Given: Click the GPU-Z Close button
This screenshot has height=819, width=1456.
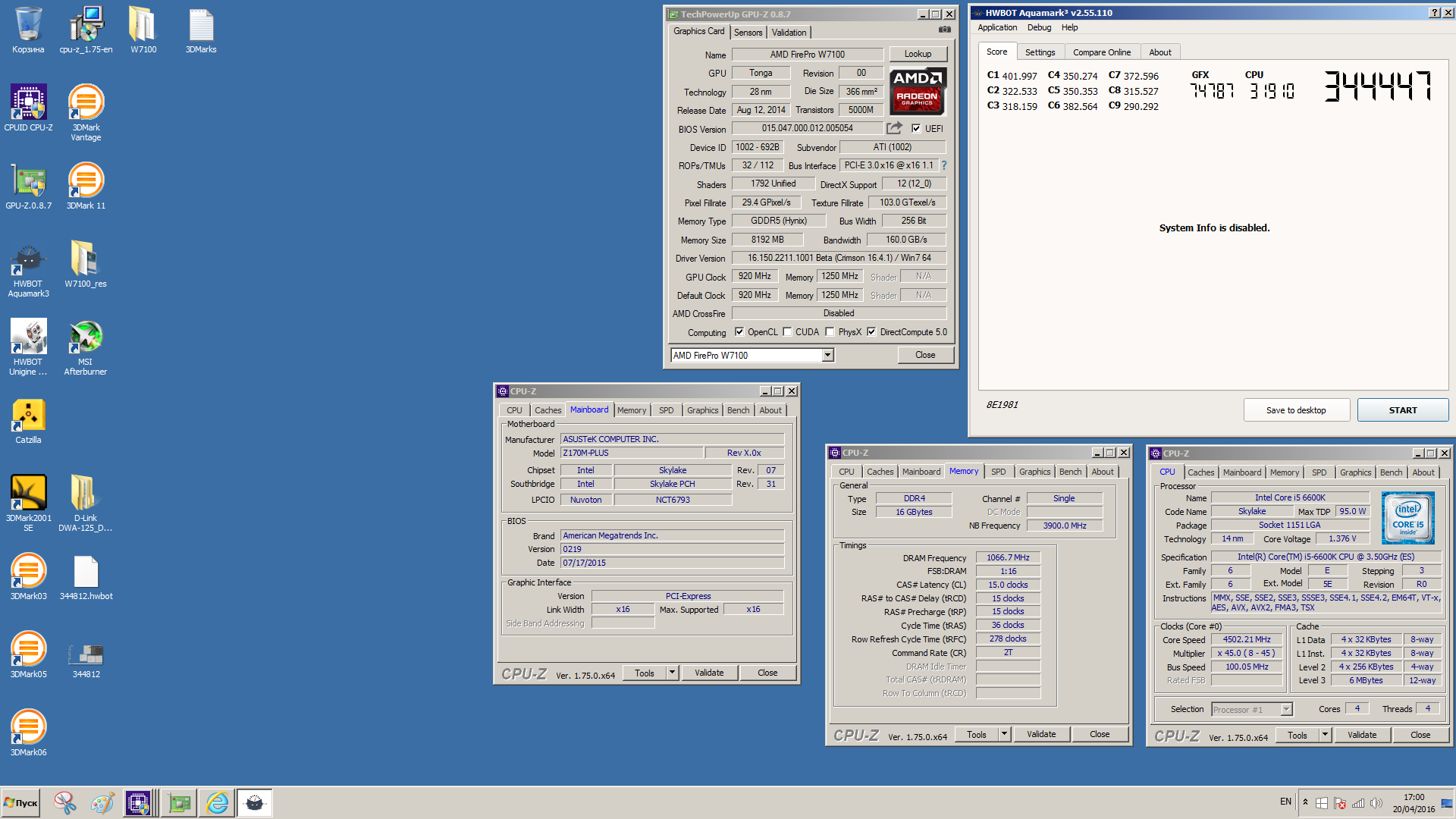Looking at the screenshot, I should tap(925, 355).
